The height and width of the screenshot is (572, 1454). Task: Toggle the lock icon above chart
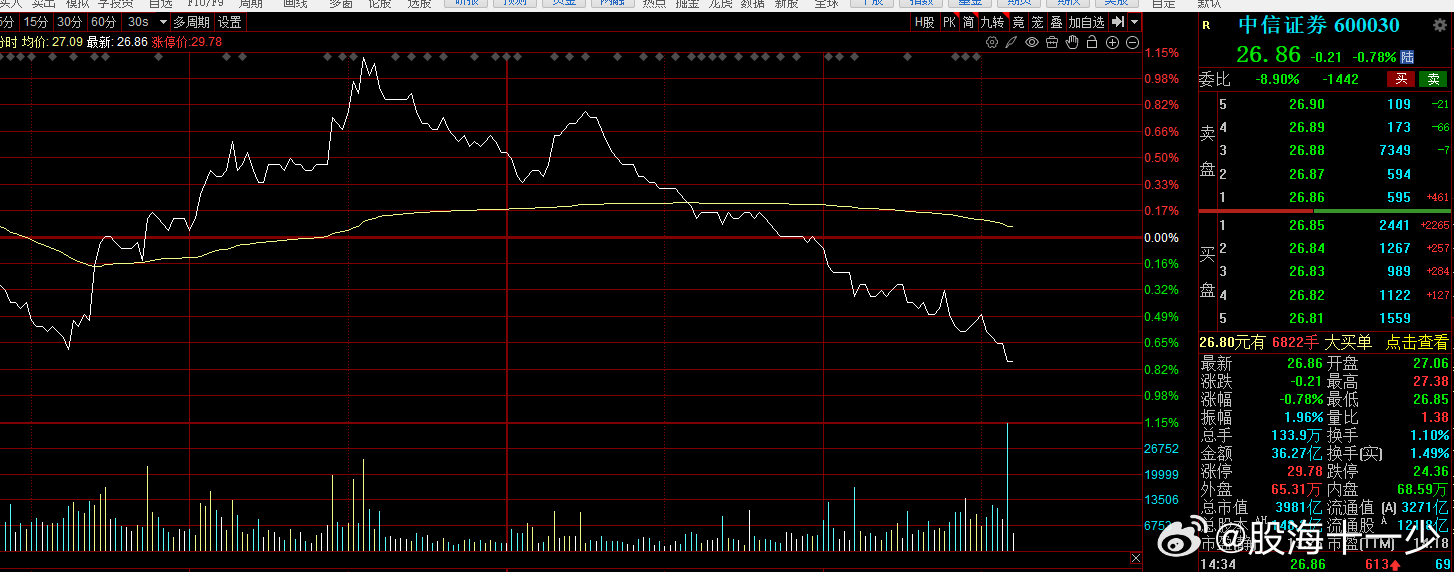point(1092,42)
